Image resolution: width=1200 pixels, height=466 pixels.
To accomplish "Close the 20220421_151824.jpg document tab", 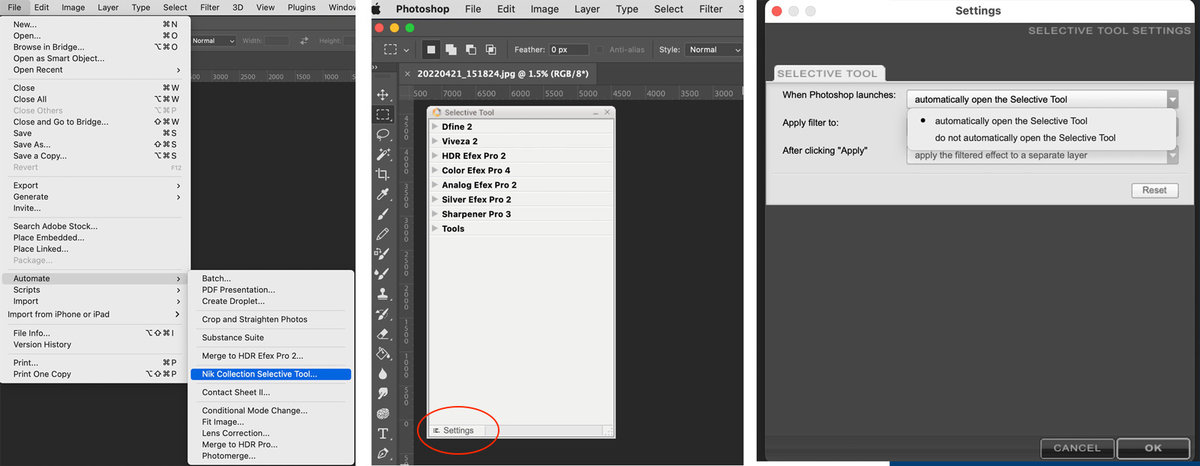I will [x=407, y=74].
